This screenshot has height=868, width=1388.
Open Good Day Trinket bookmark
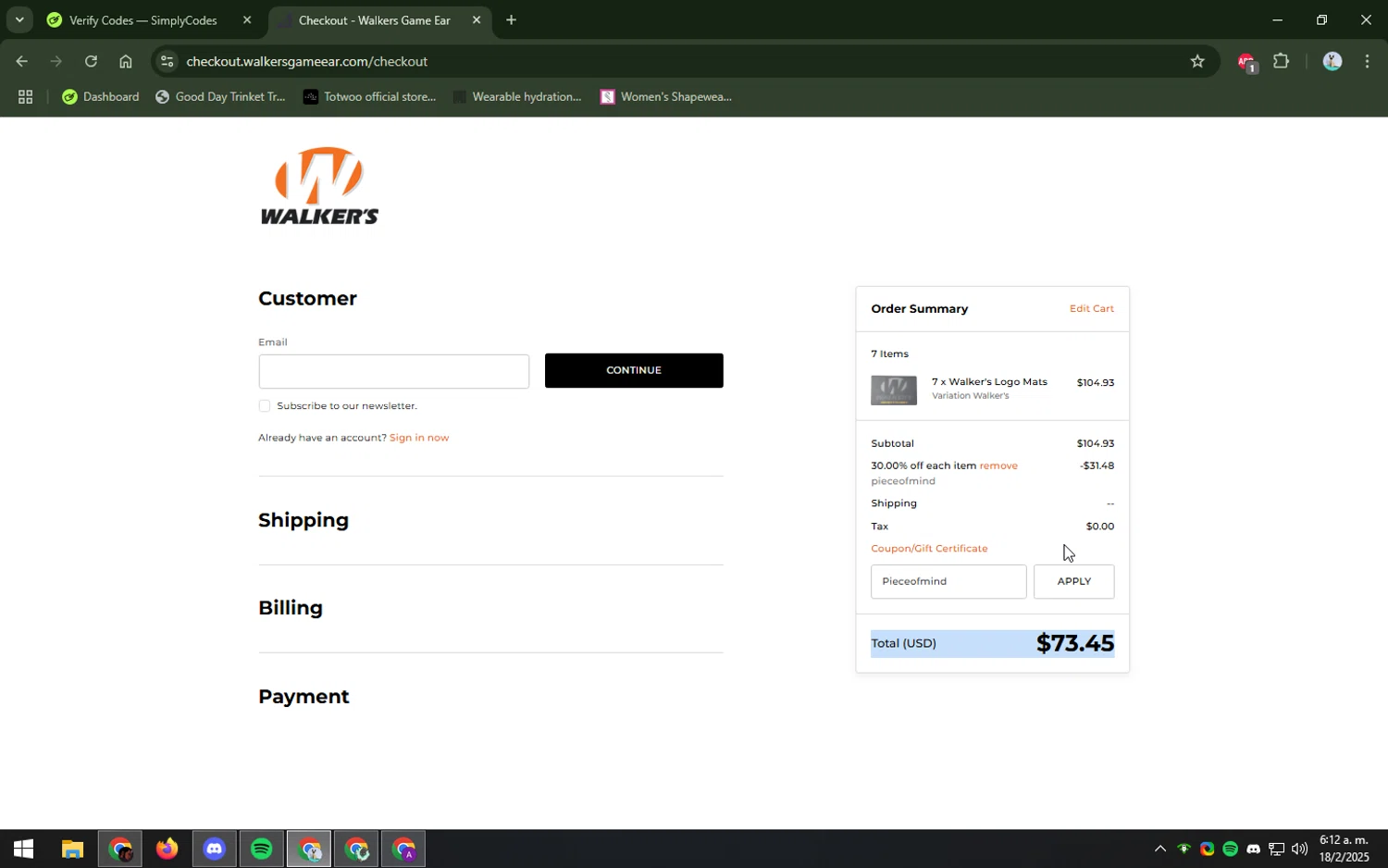(x=220, y=97)
